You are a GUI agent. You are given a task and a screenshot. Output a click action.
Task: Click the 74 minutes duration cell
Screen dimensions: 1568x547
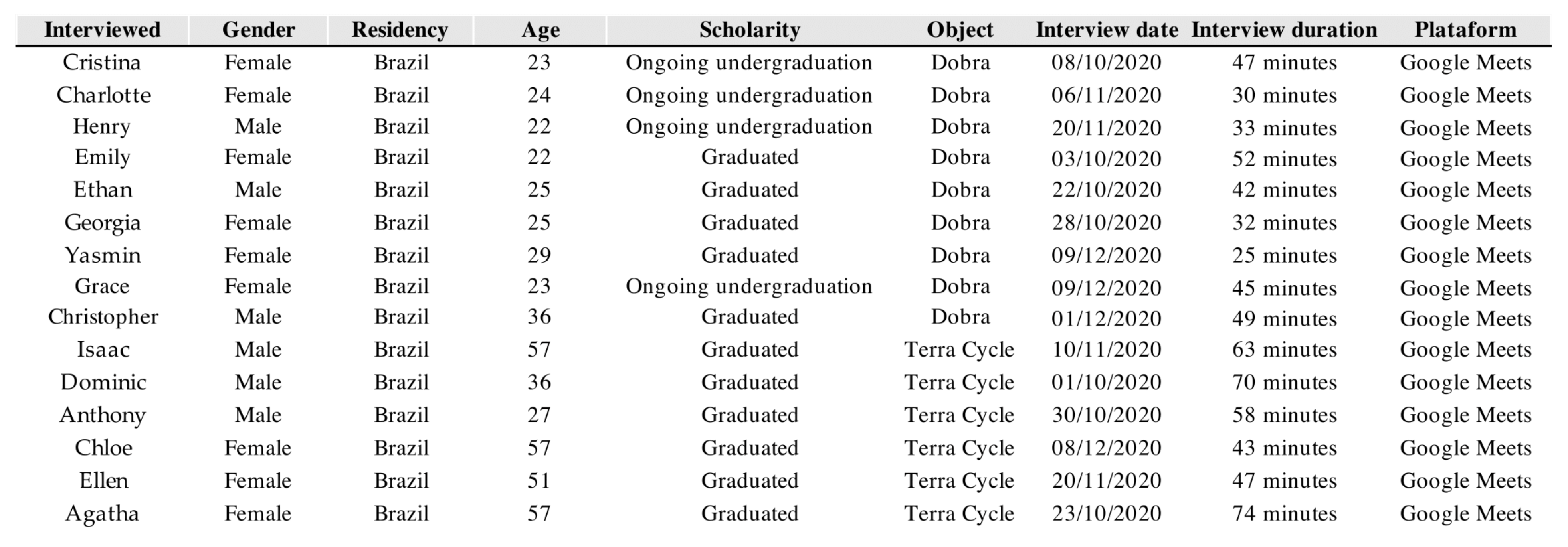pos(1284,513)
